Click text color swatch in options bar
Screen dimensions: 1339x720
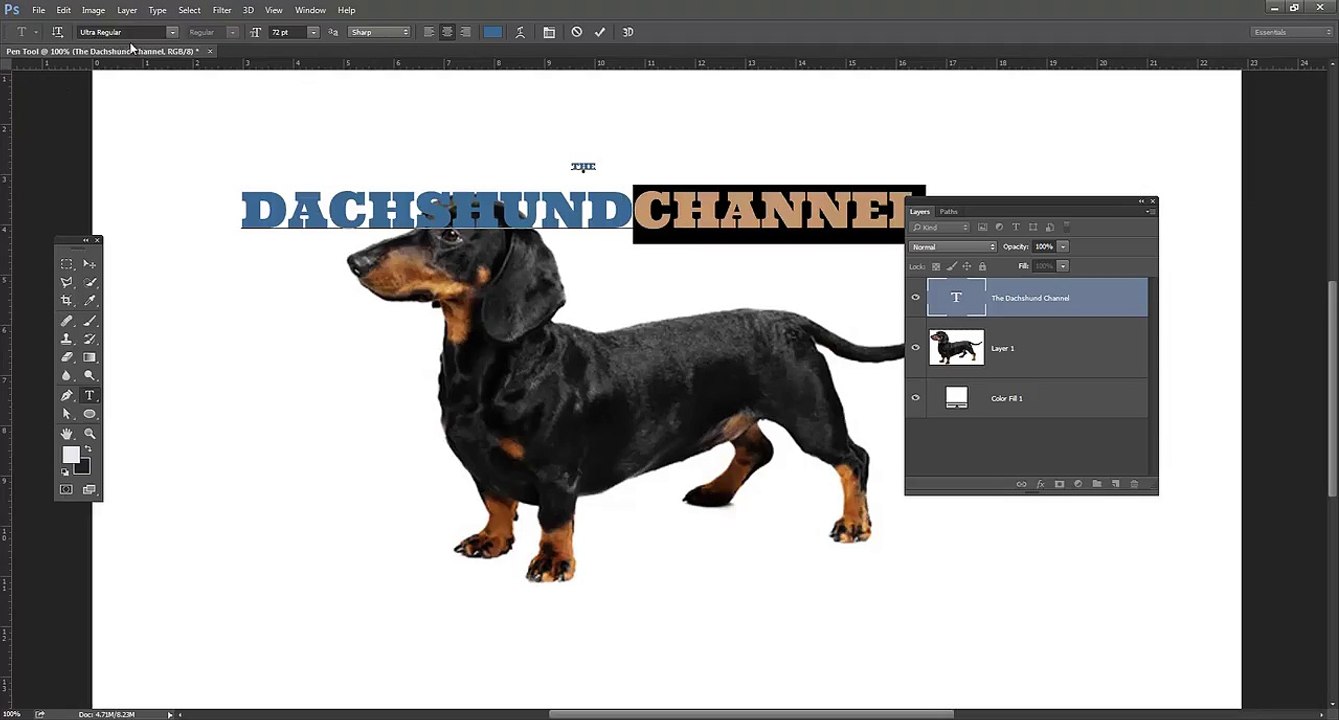493,32
